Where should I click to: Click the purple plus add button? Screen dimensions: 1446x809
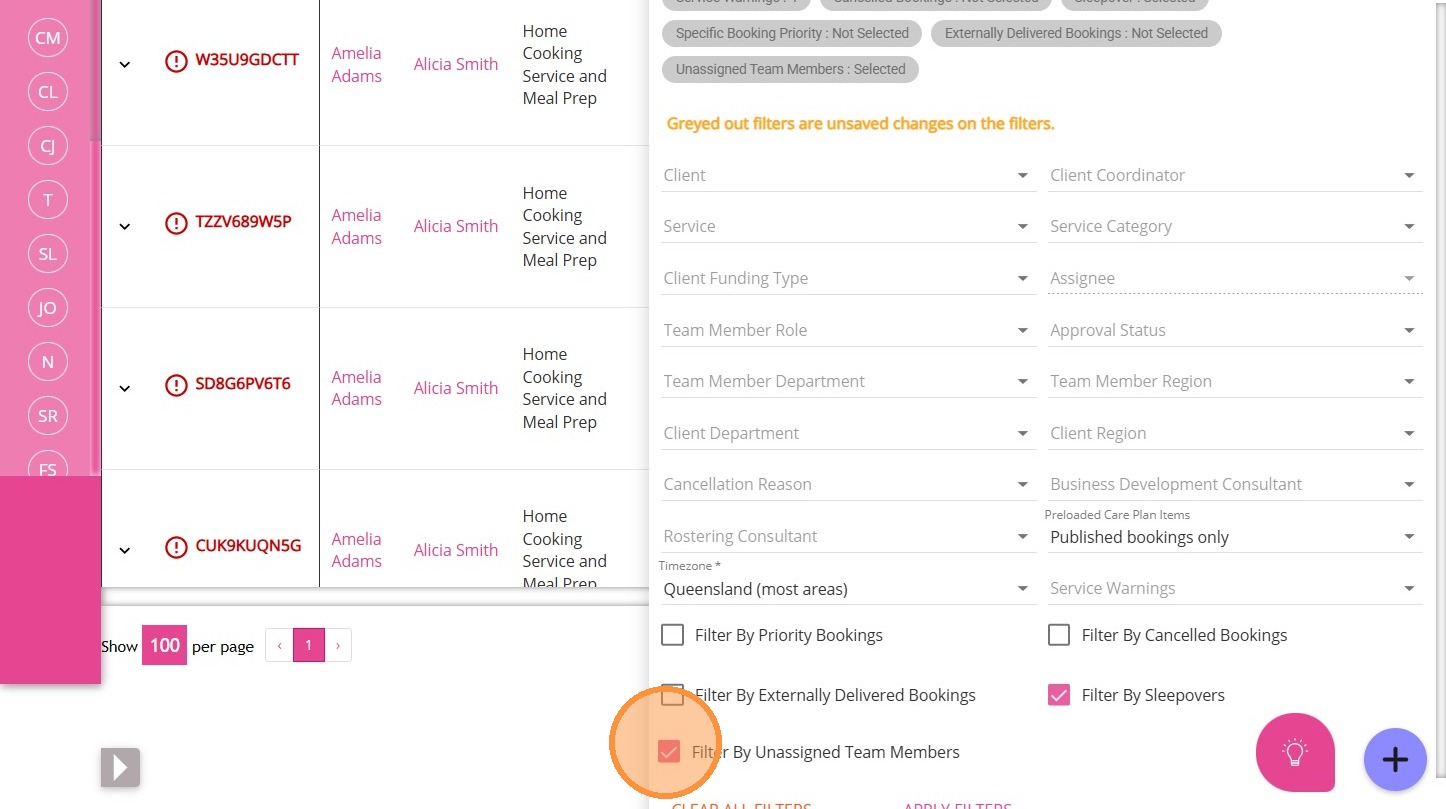1394,760
